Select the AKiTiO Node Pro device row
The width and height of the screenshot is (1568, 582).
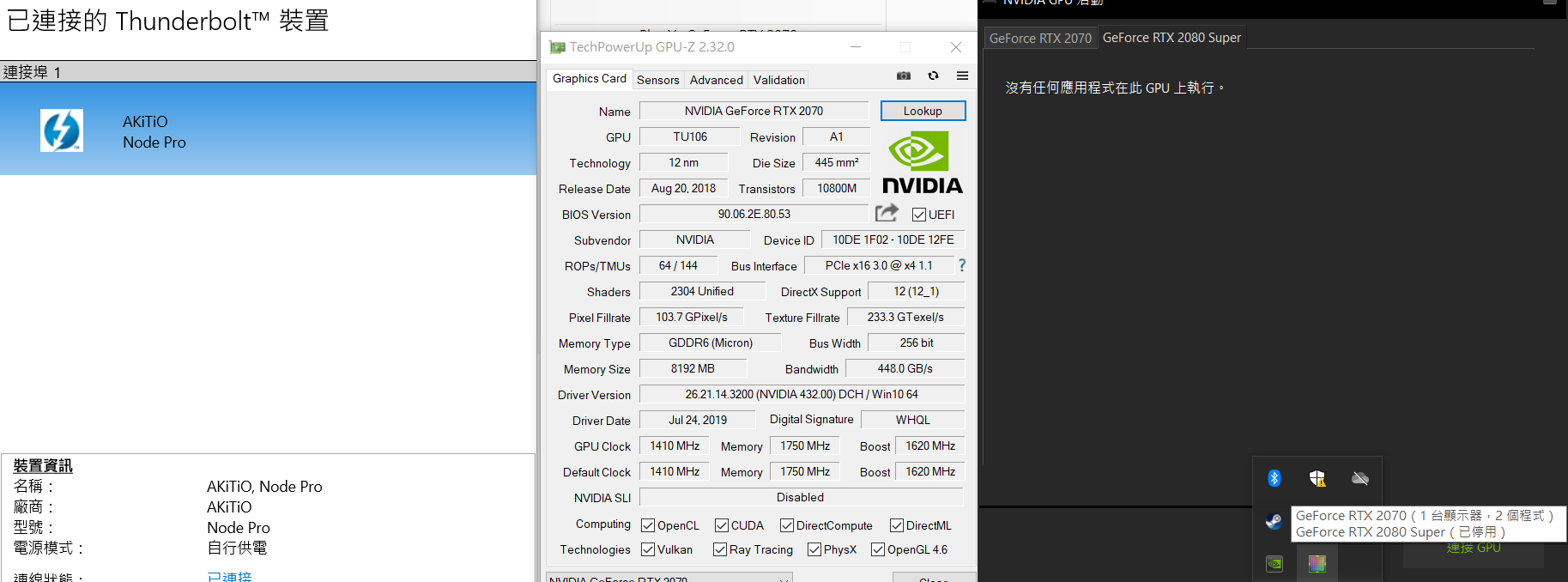(x=268, y=130)
